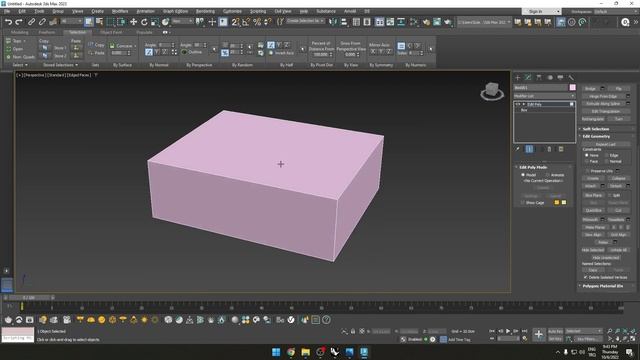
Task: Click the yellow Show Cage color swatch
Action: (x=564, y=202)
